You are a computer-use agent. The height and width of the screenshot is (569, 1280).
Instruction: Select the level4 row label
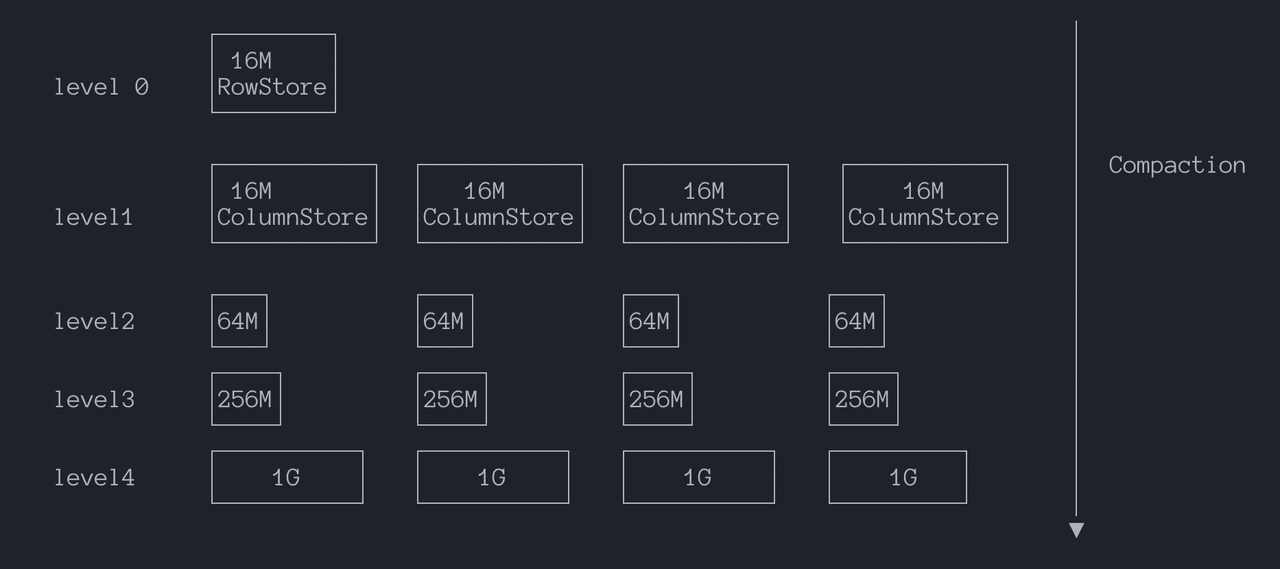pos(93,477)
